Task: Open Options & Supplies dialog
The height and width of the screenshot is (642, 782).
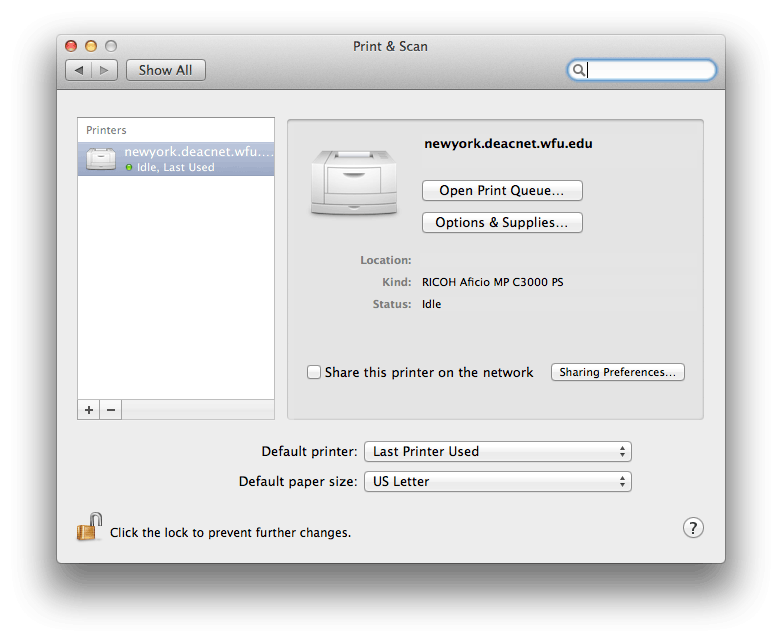Action: (x=502, y=222)
